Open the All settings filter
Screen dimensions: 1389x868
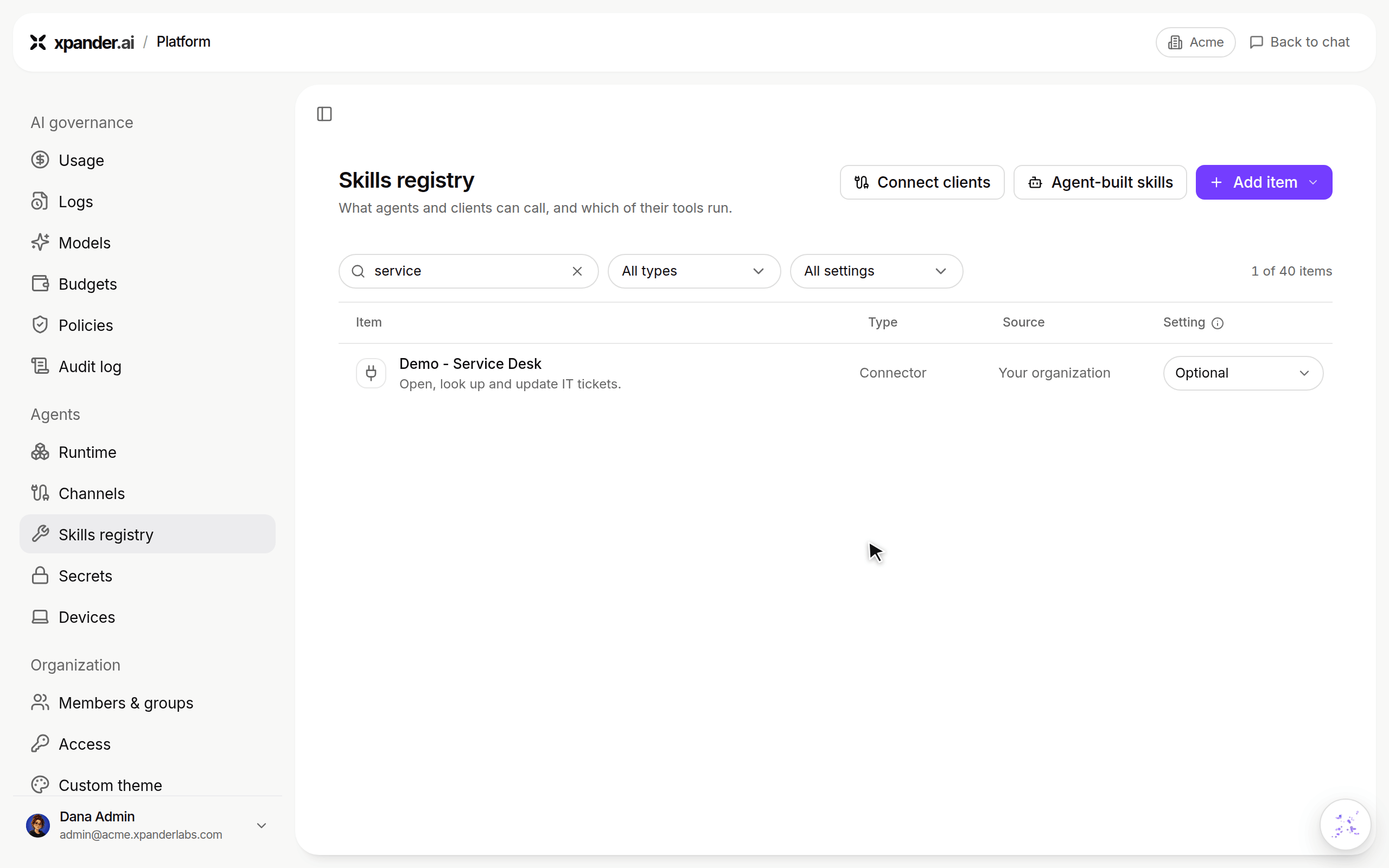876,271
